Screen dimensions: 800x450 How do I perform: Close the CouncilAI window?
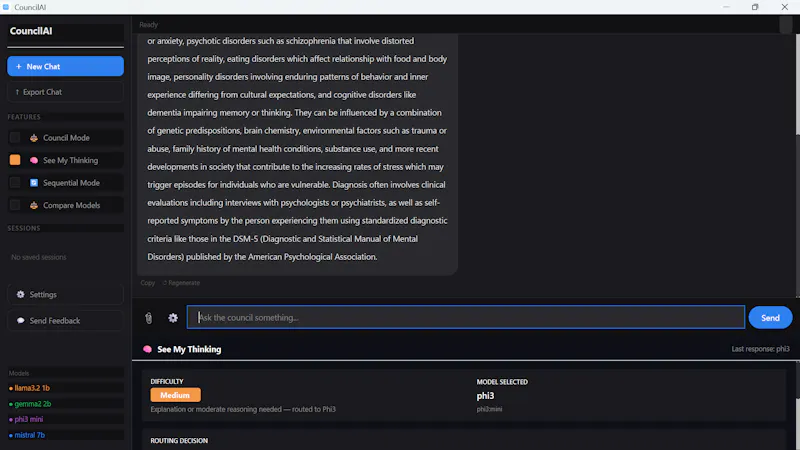tap(785, 7)
